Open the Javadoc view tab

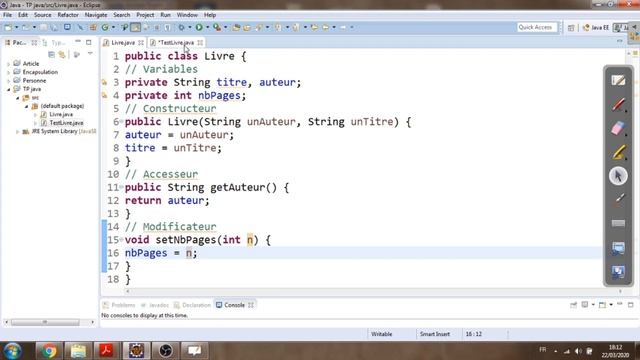click(155, 305)
